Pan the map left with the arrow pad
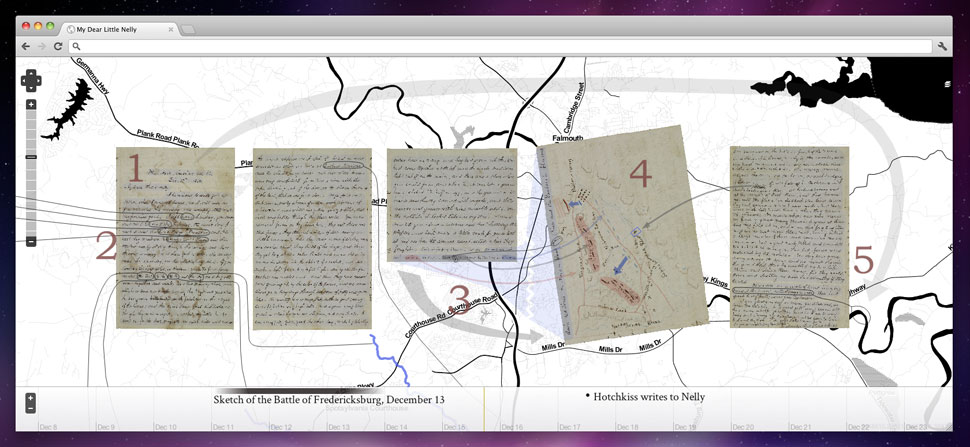 [x=25, y=80]
